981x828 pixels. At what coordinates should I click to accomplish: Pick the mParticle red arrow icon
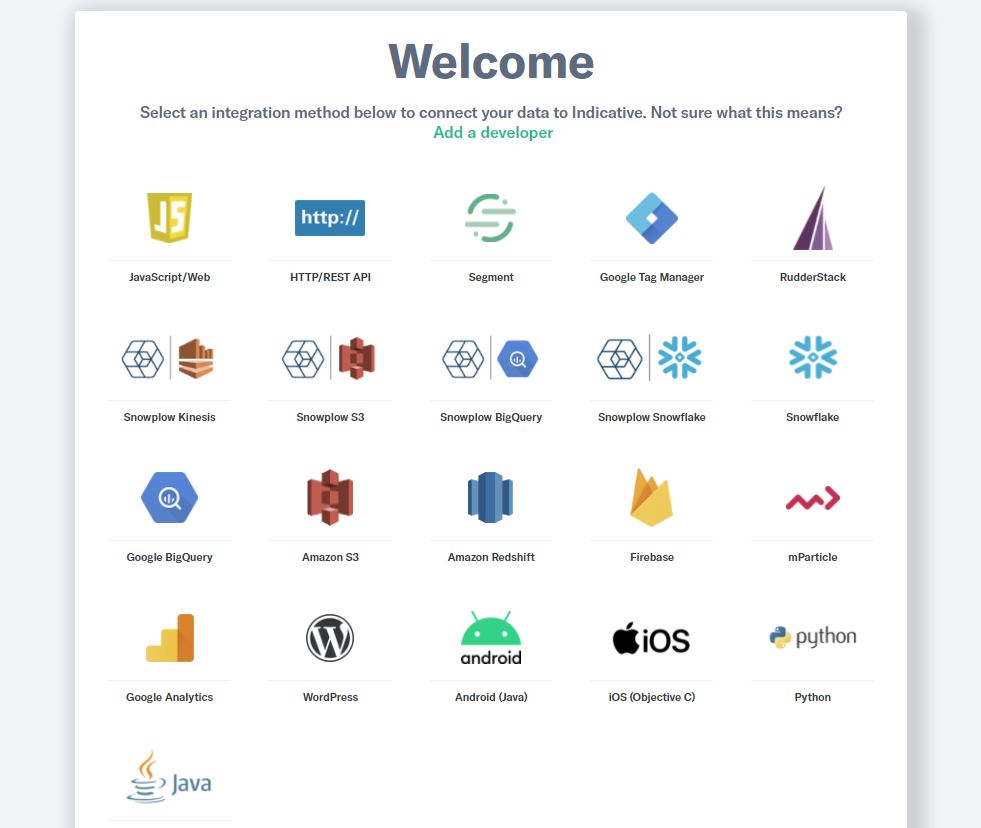813,498
